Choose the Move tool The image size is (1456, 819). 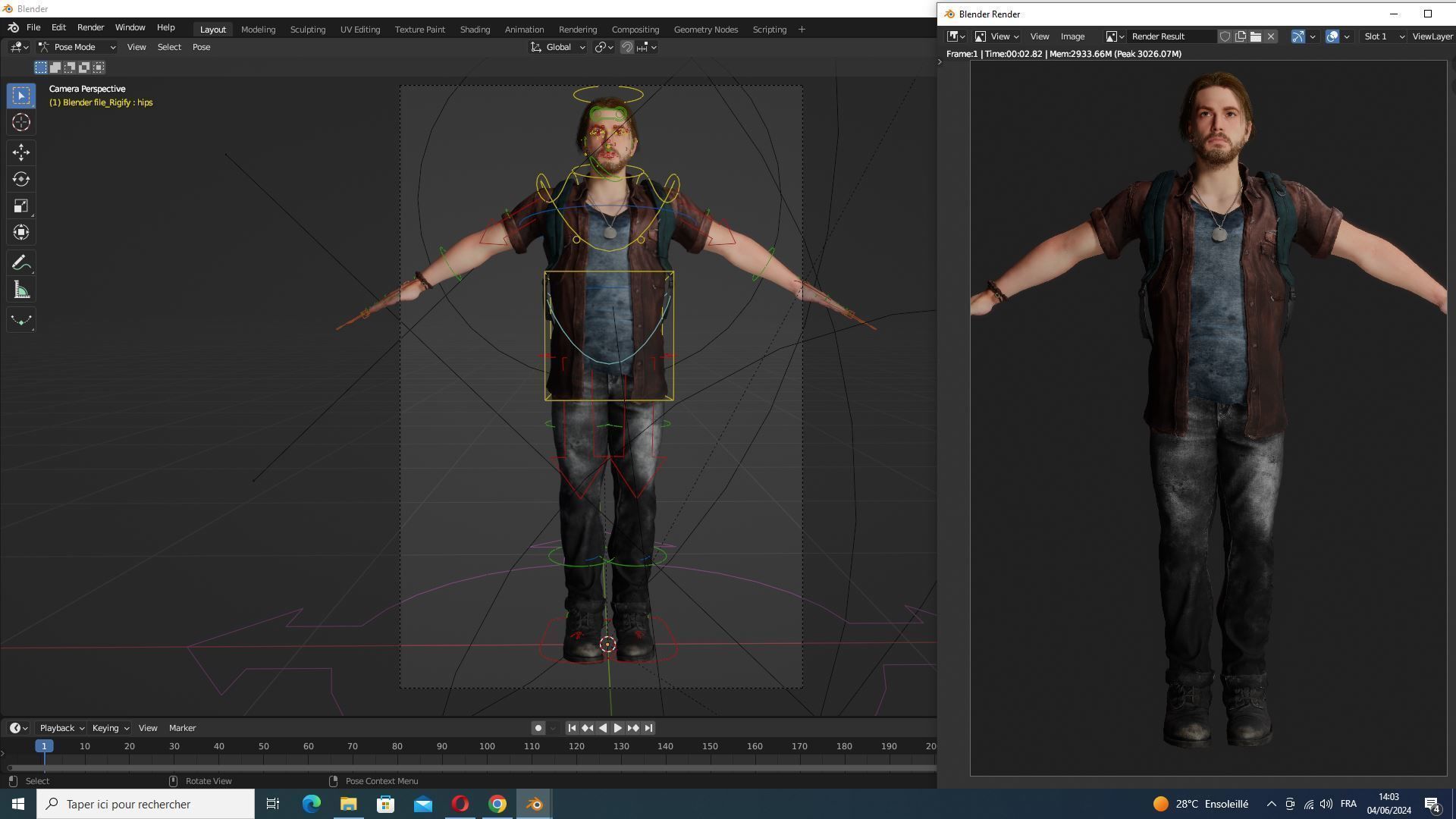coord(21,152)
